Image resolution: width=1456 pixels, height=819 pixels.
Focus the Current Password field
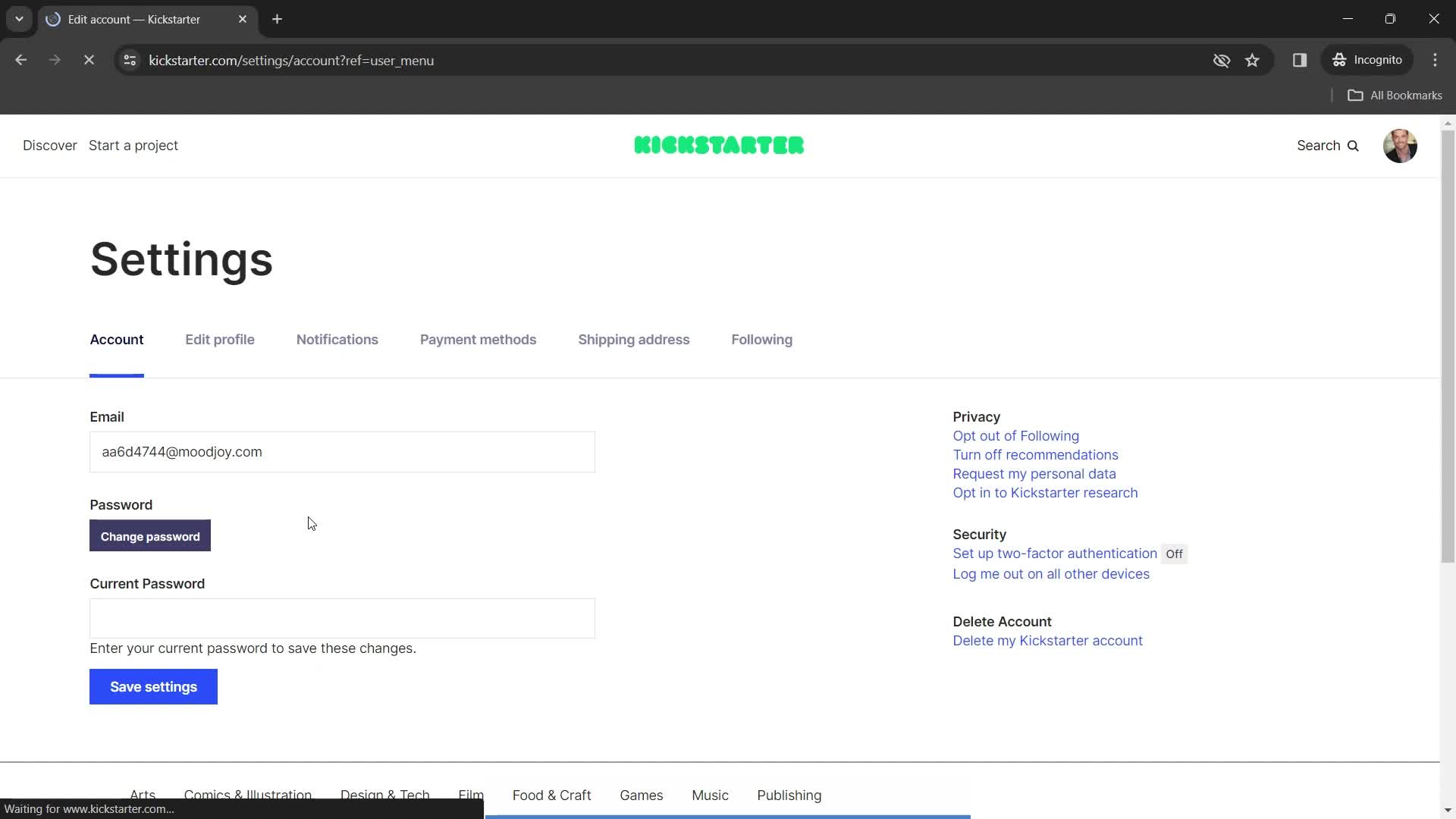(x=342, y=618)
